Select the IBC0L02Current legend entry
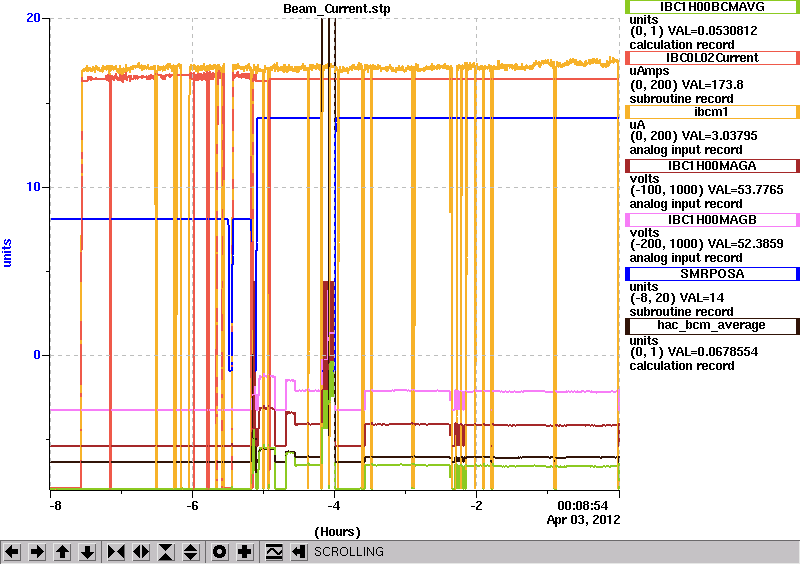This screenshot has height=564, width=800. point(712,58)
